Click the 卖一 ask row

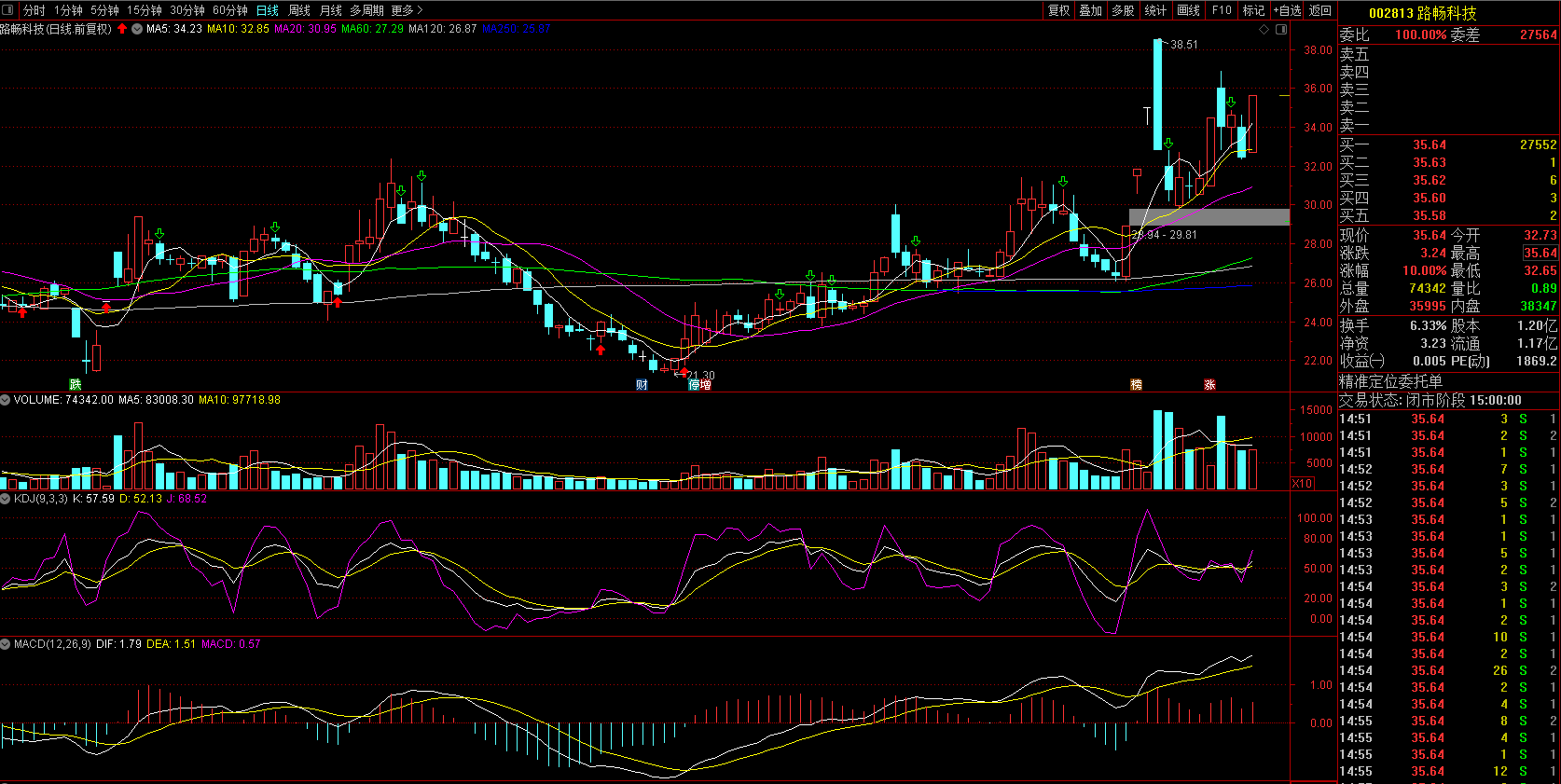[x=1448, y=126]
